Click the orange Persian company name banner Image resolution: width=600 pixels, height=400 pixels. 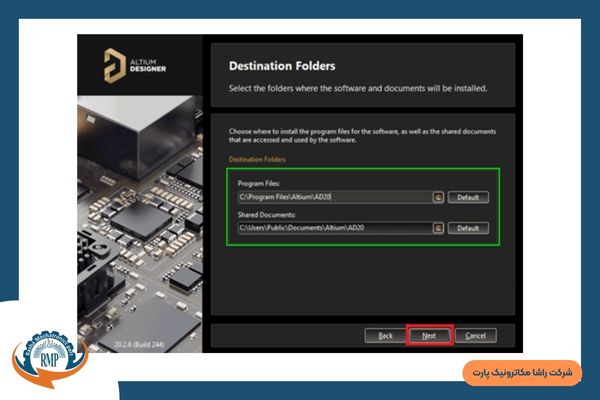pos(520,372)
